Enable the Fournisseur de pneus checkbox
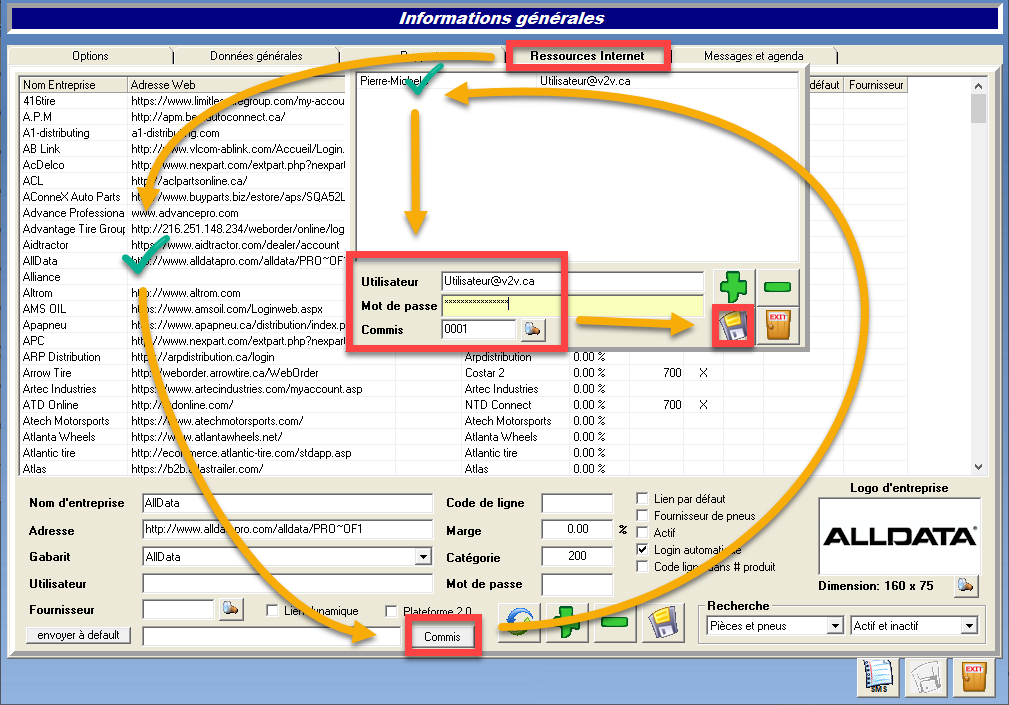The image size is (1009, 705). click(x=642, y=515)
